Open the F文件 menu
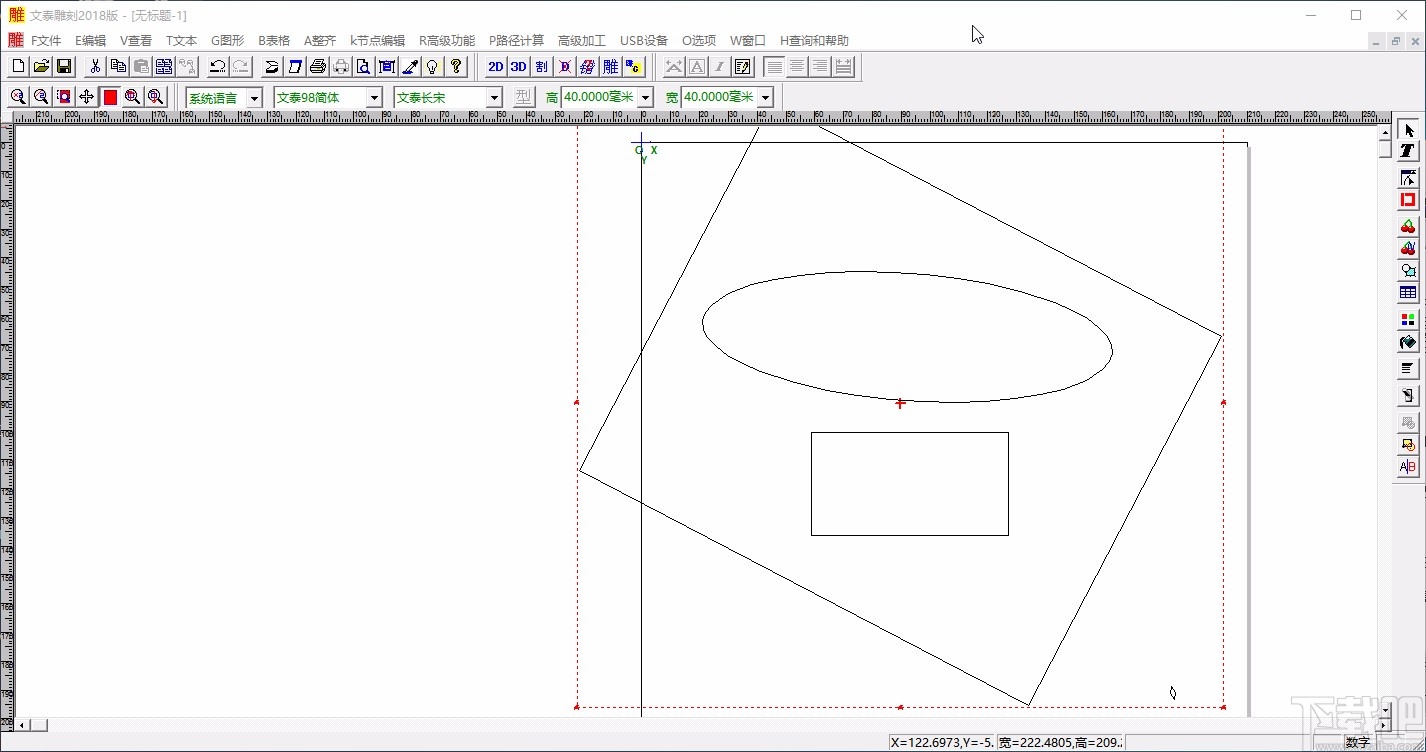Viewport: 1426px width, 752px height. coord(46,41)
